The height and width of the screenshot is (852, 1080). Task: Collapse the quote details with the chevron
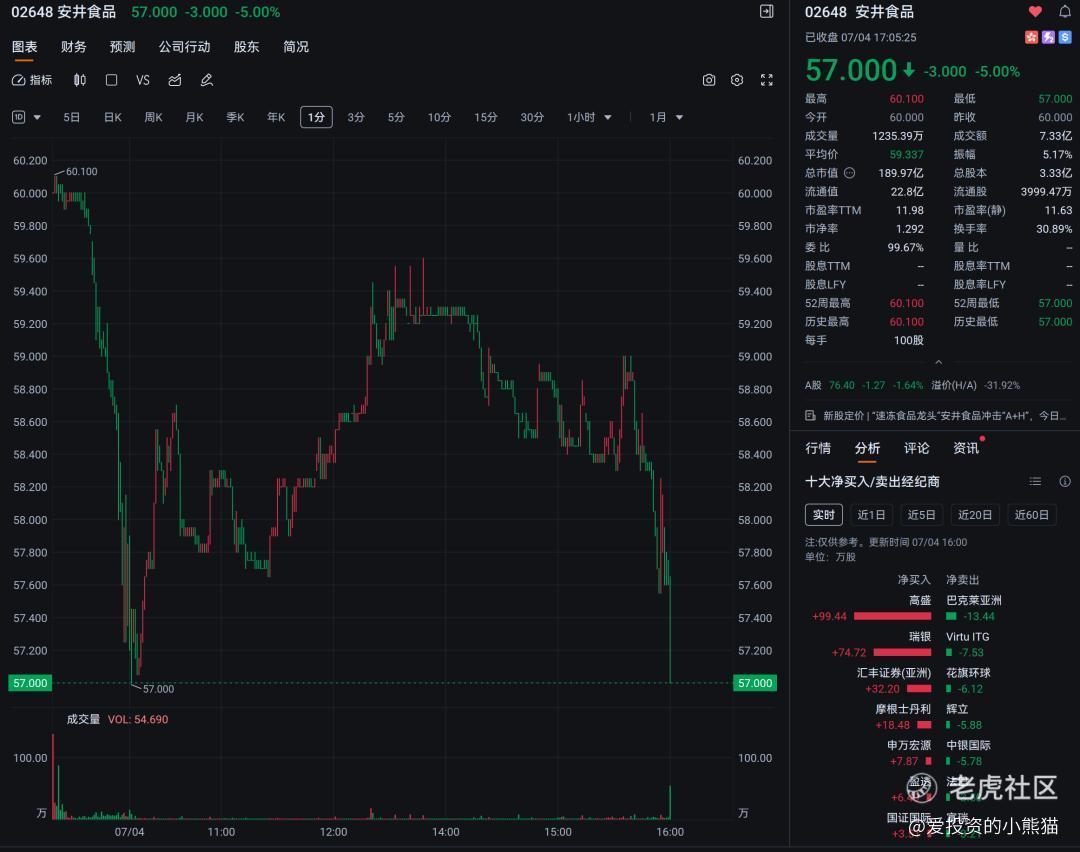click(x=938, y=362)
